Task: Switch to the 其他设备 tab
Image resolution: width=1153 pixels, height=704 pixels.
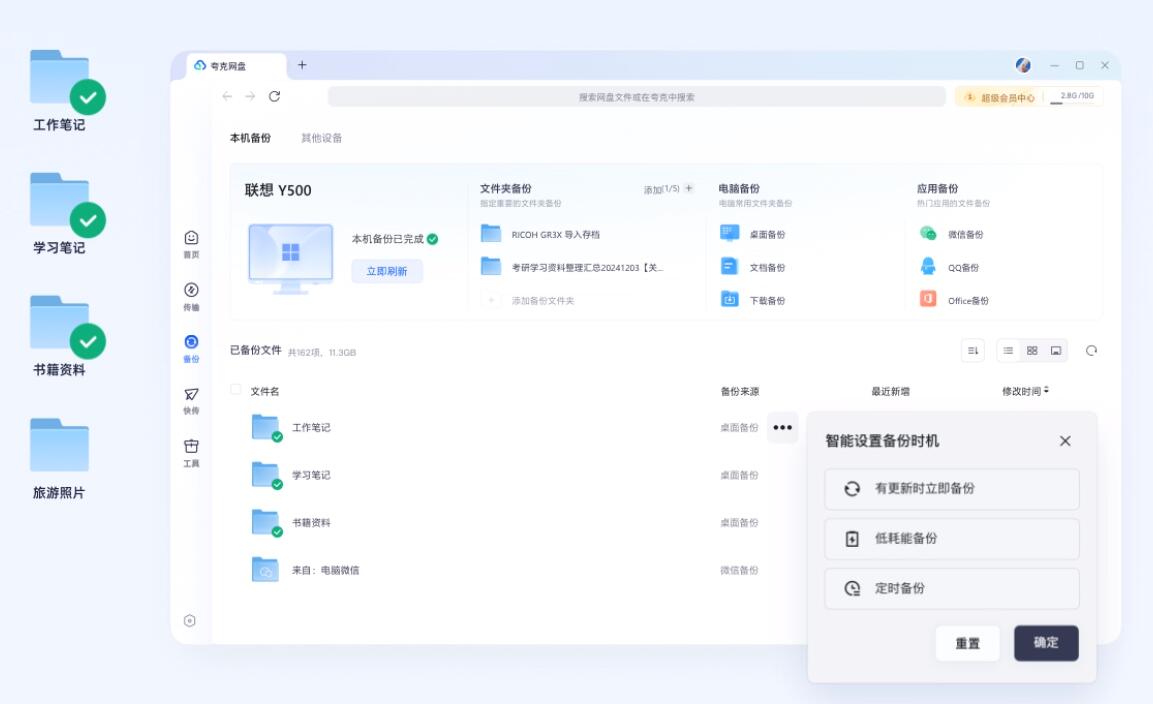Action: point(320,137)
